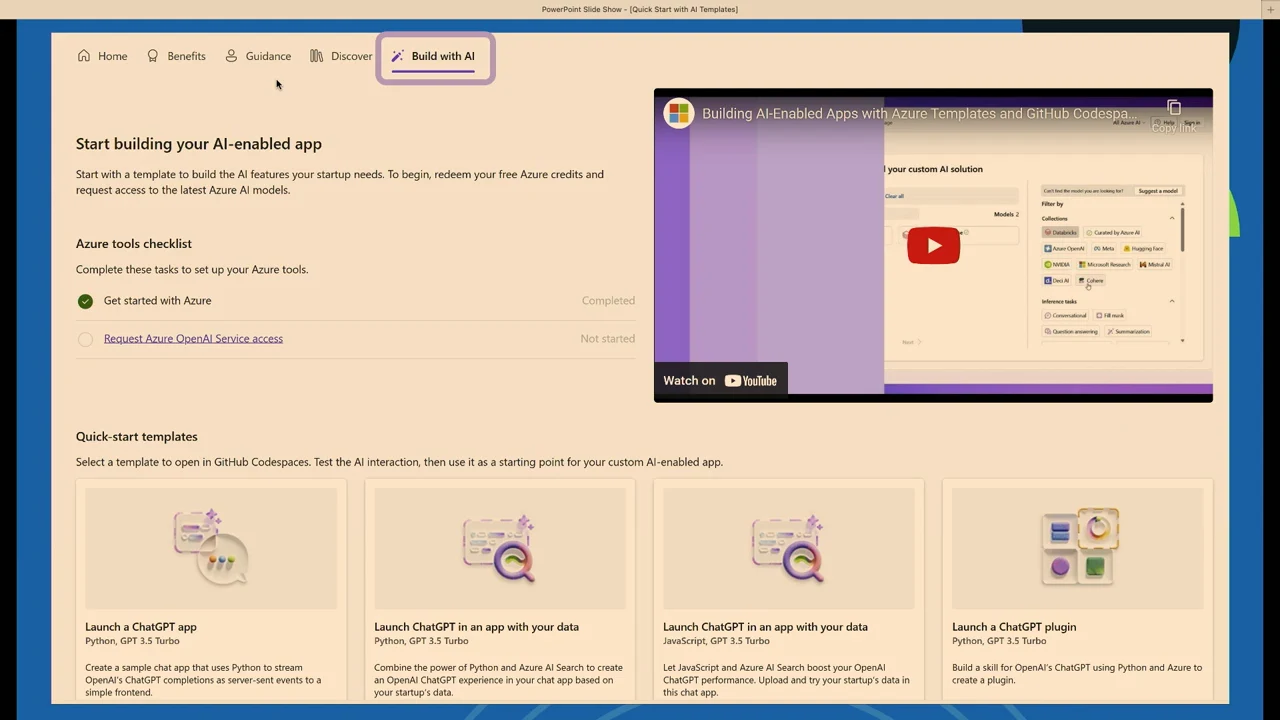Click Get started with Azure task
The width and height of the screenshot is (1280, 720).
pos(157,301)
